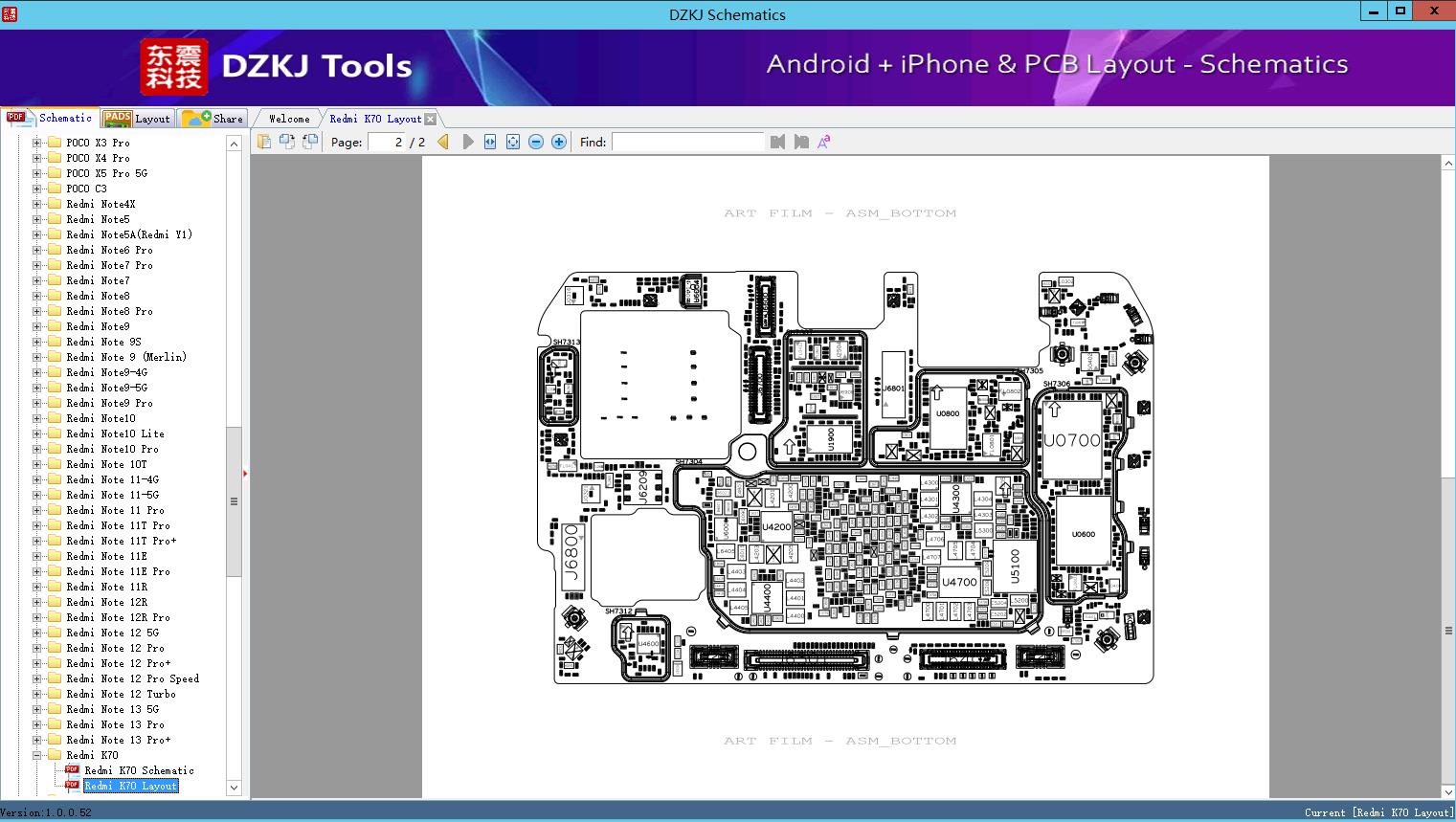Expand the Redmi Note 12 Turbo folder

[36, 694]
